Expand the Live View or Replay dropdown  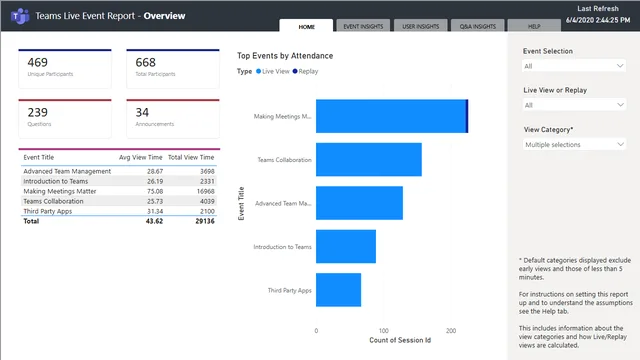(x=574, y=105)
